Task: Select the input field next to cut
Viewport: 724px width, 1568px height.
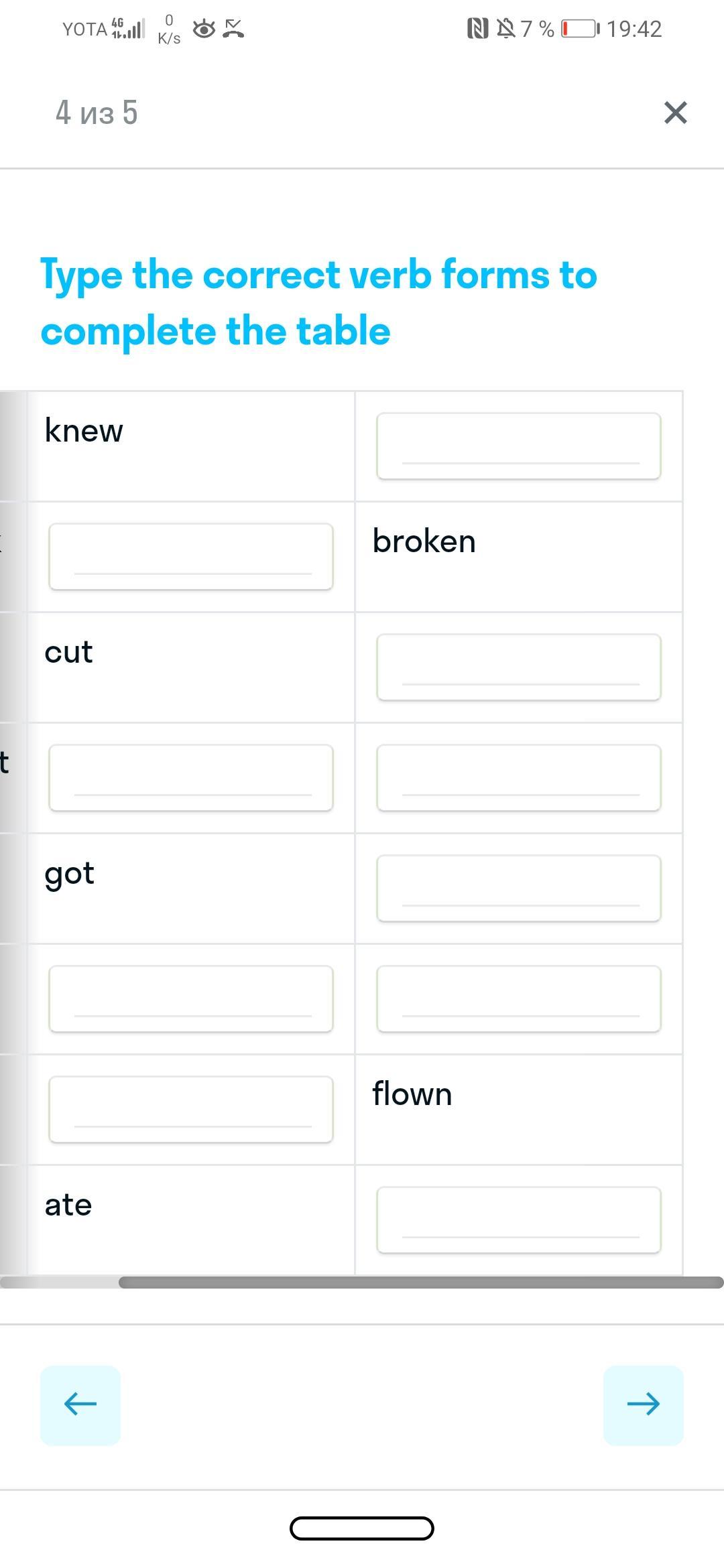Action: pyautogui.click(x=519, y=667)
